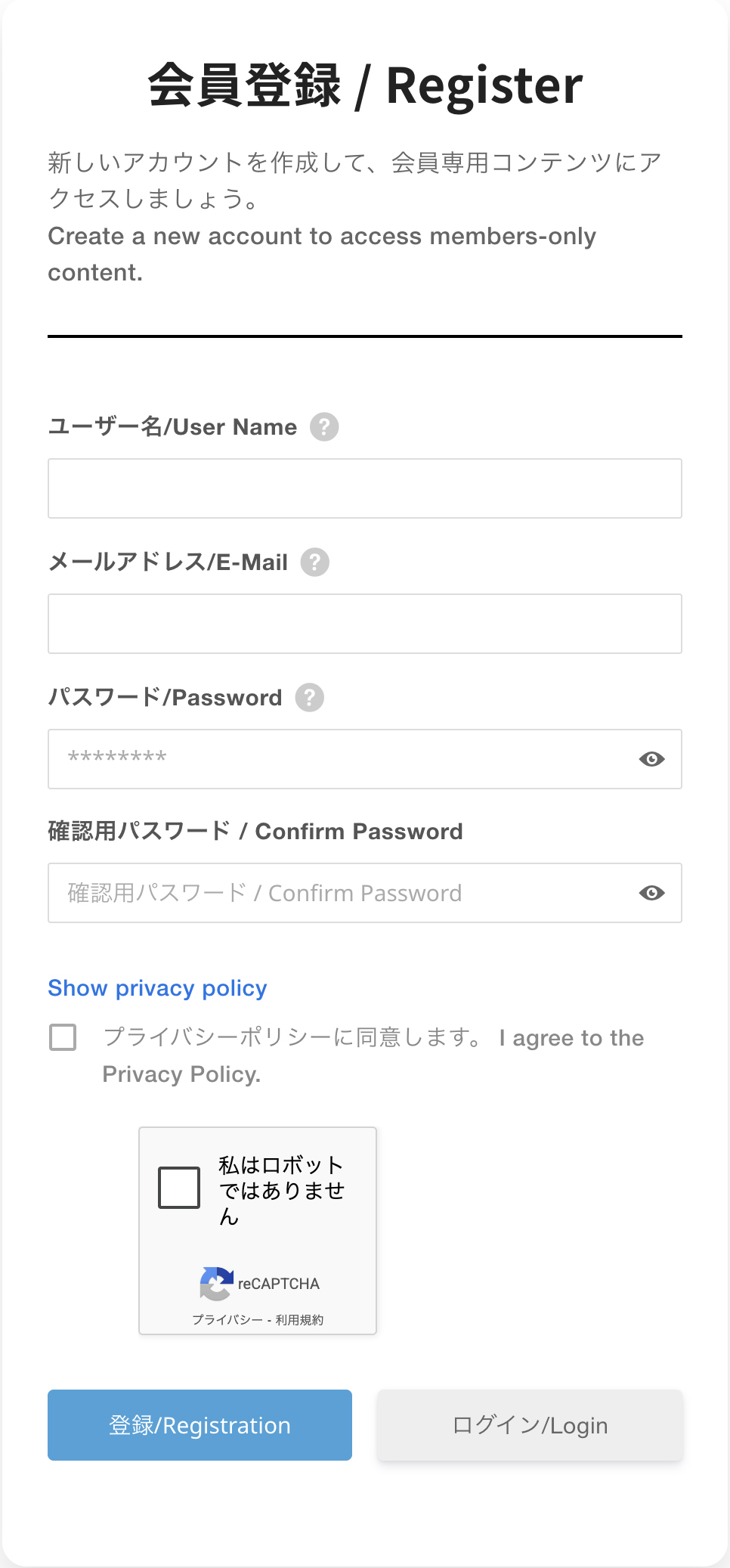Screen dimensions: 730x1568
Task: Click the 会員登録 / Register heading
Action: click(365, 85)
